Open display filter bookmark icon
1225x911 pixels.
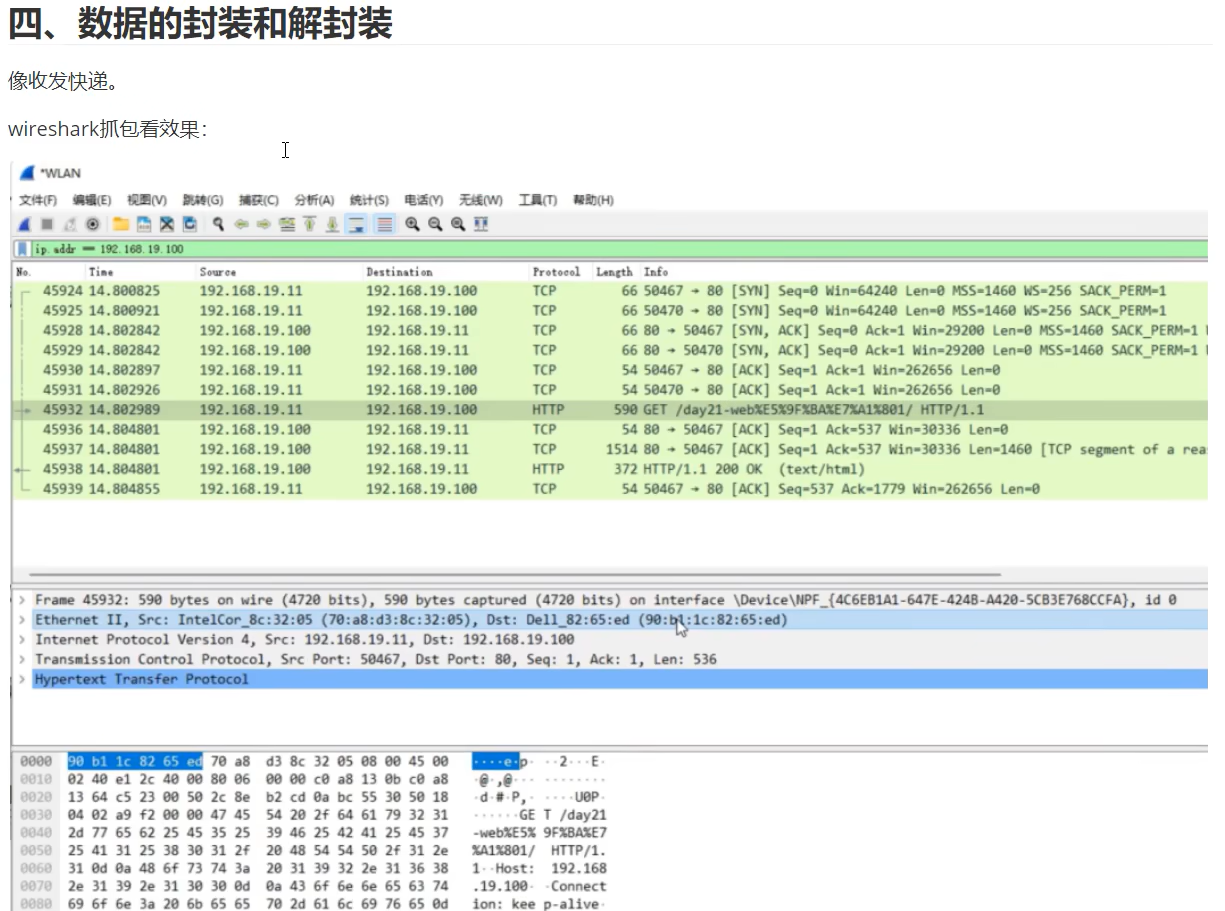(x=22, y=249)
